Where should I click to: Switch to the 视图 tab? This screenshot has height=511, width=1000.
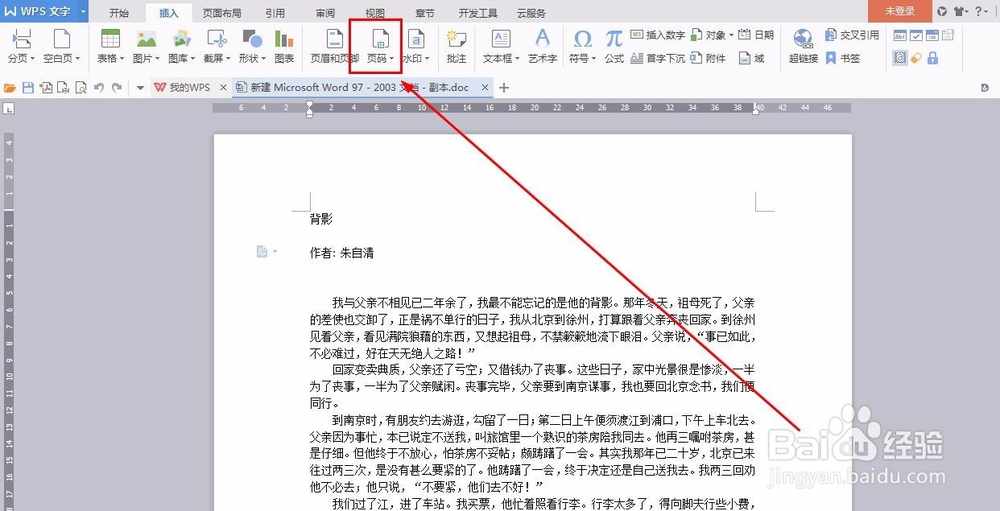click(x=375, y=13)
